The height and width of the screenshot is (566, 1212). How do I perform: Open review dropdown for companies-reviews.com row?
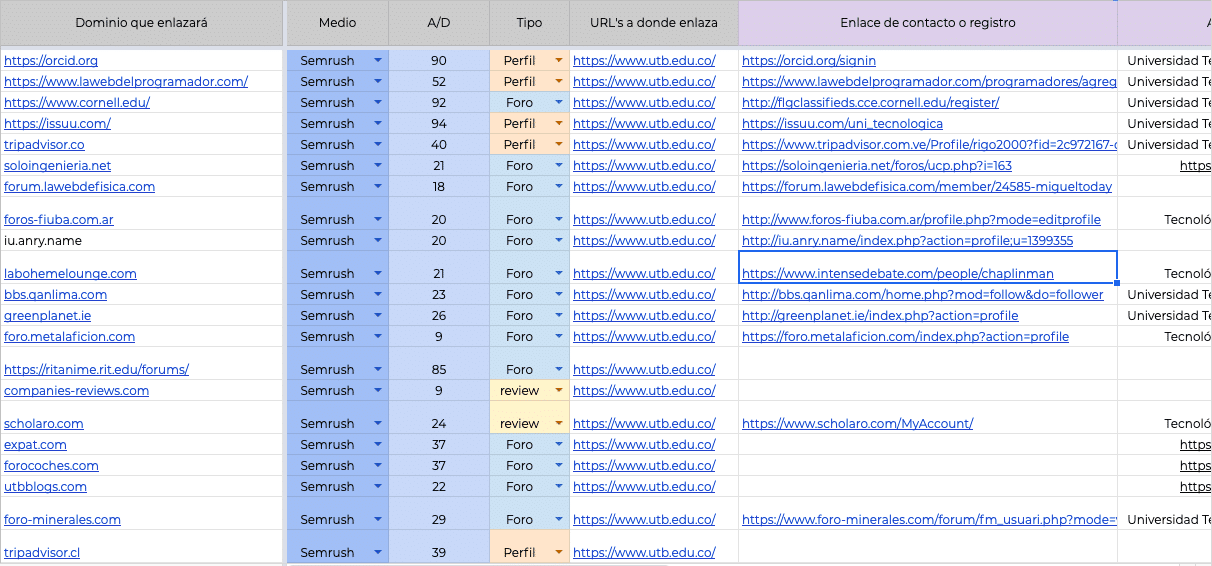pos(559,390)
